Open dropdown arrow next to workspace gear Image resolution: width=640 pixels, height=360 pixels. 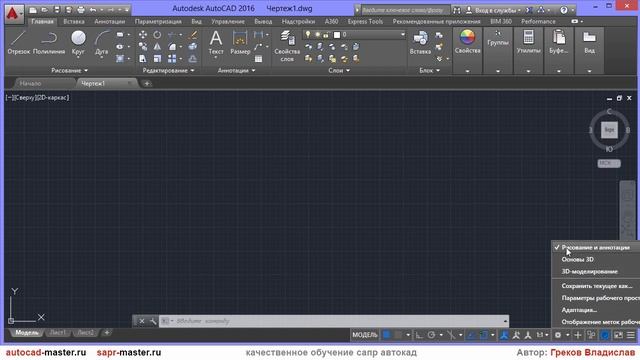tap(567, 336)
